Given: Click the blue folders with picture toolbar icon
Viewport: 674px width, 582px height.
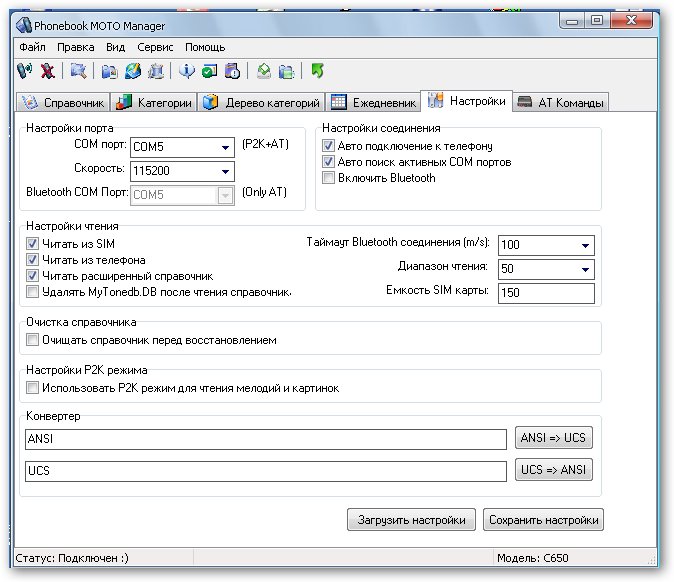Looking at the screenshot, I should point(110,71).
